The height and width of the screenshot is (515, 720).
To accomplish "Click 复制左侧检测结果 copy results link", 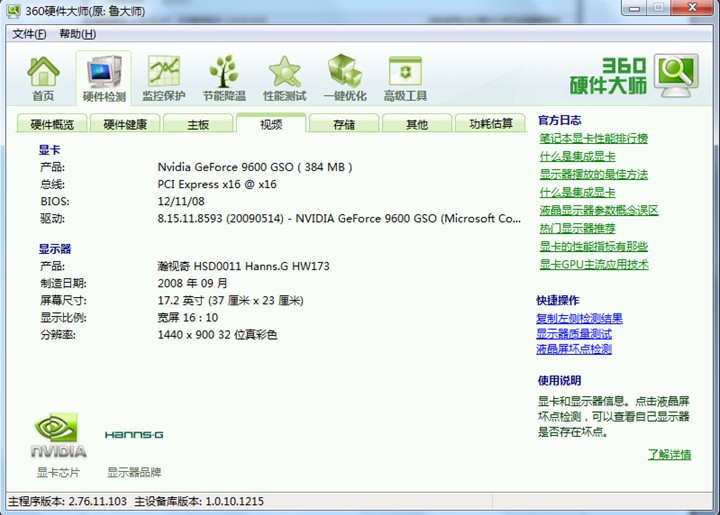I will (x=579, y=318).
